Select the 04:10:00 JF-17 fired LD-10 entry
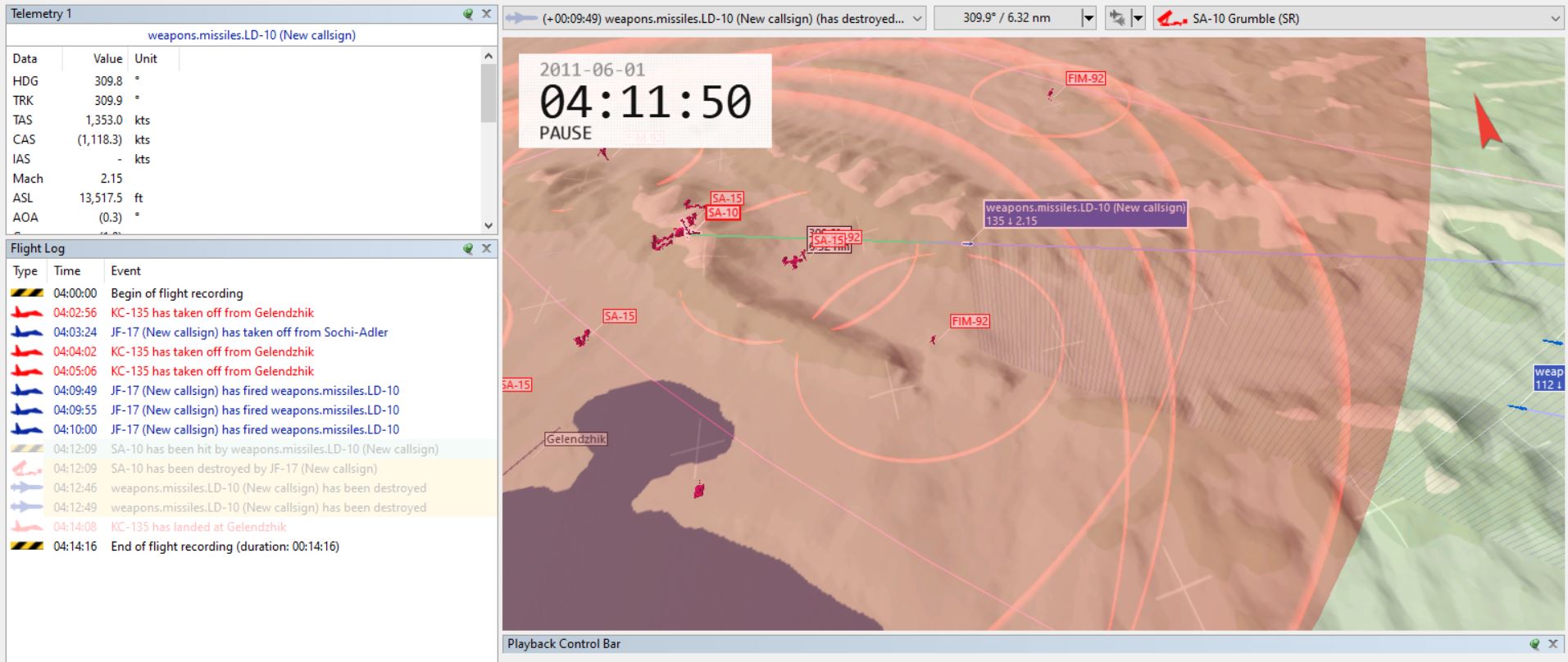This screenshot has width=1568, height=662. (x=252, y=429)
